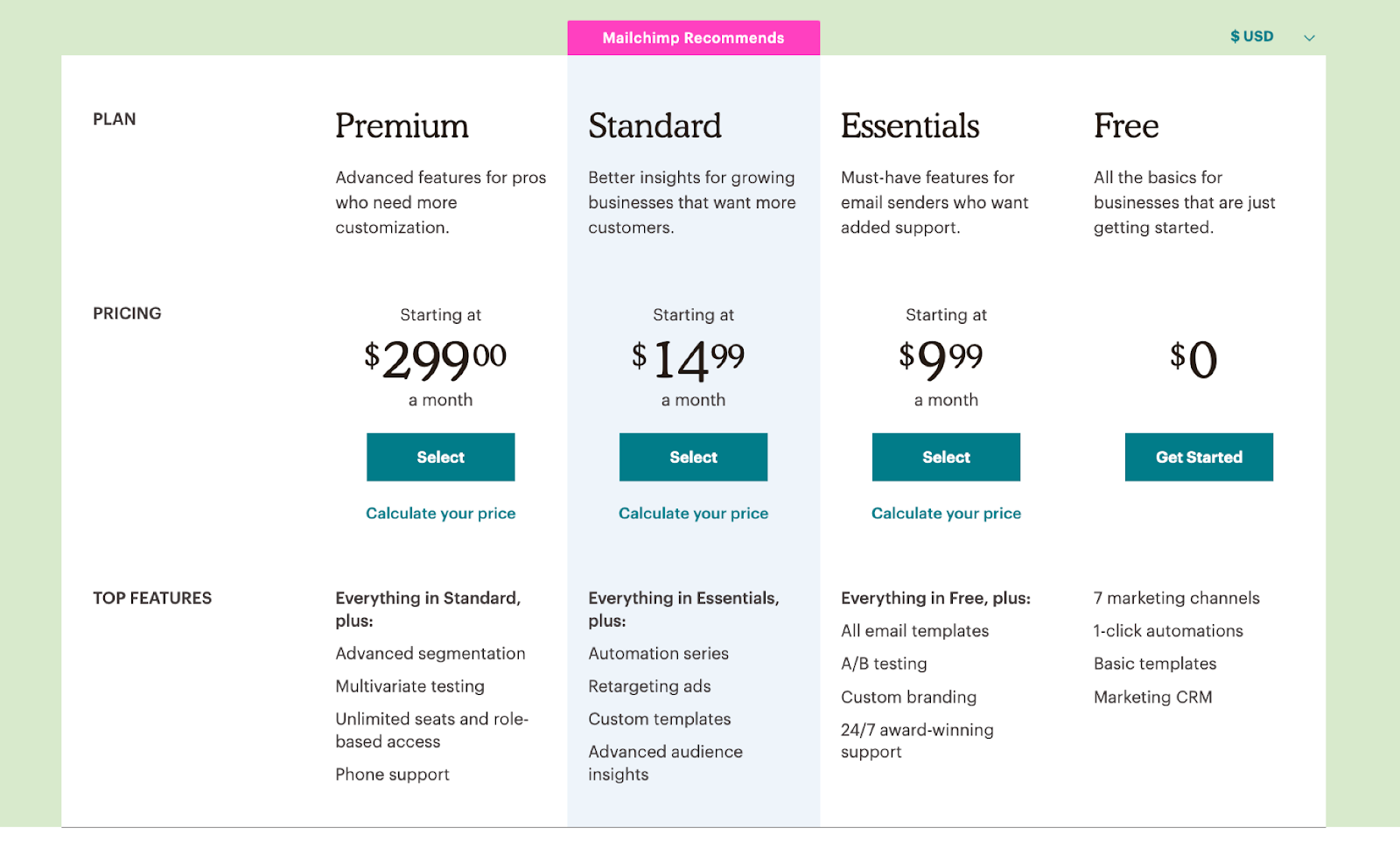Select the Premium plan
Viewport: 1400px width, 842px height.
click(x=440, y=457)
